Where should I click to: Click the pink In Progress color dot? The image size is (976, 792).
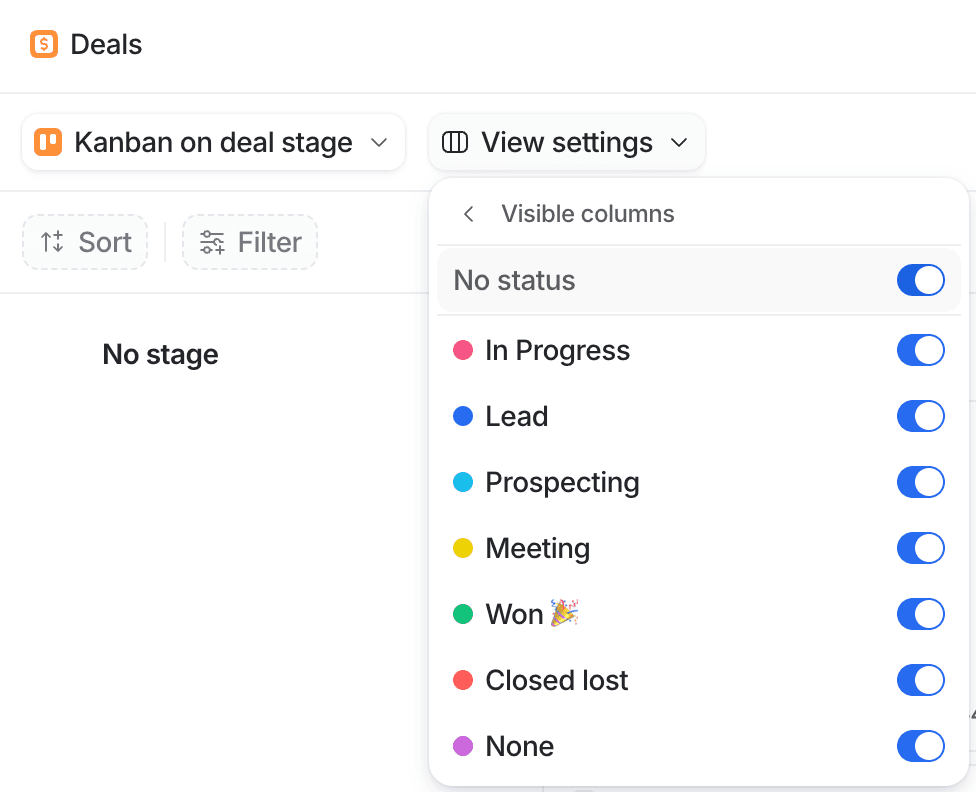pos(463,351)
